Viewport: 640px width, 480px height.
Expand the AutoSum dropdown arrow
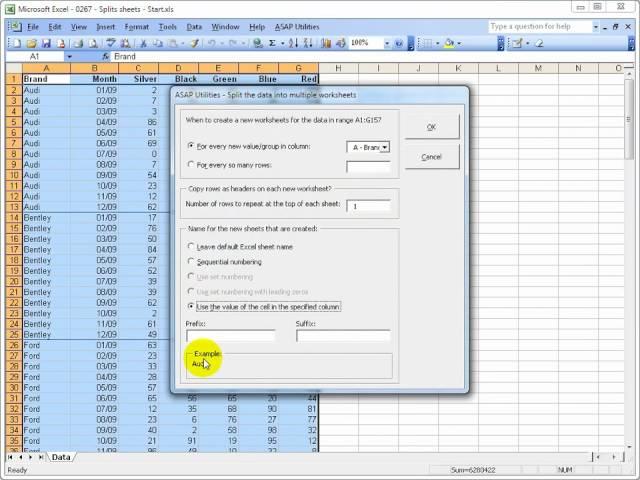[282, 43]
